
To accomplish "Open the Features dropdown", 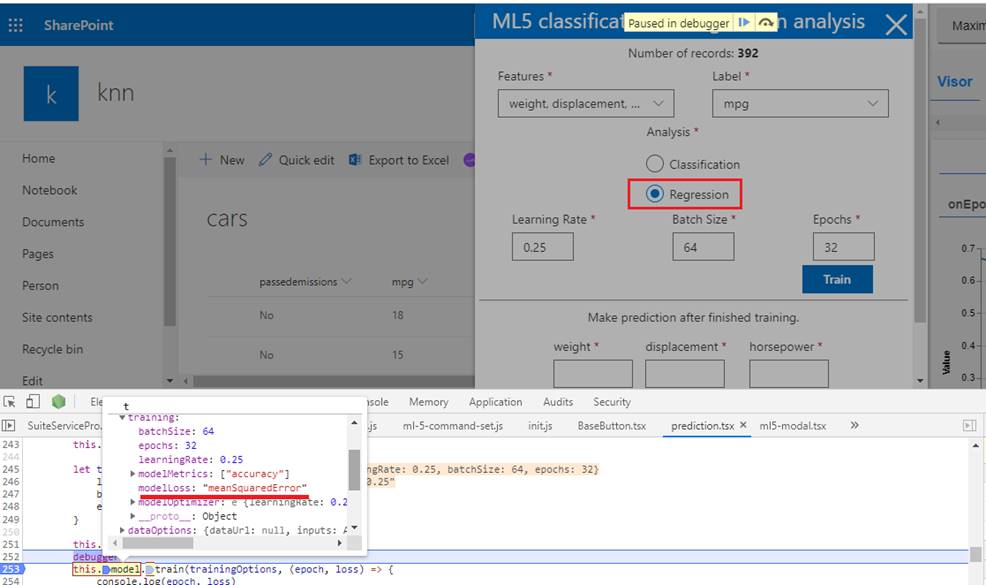I will pos(585,104).
